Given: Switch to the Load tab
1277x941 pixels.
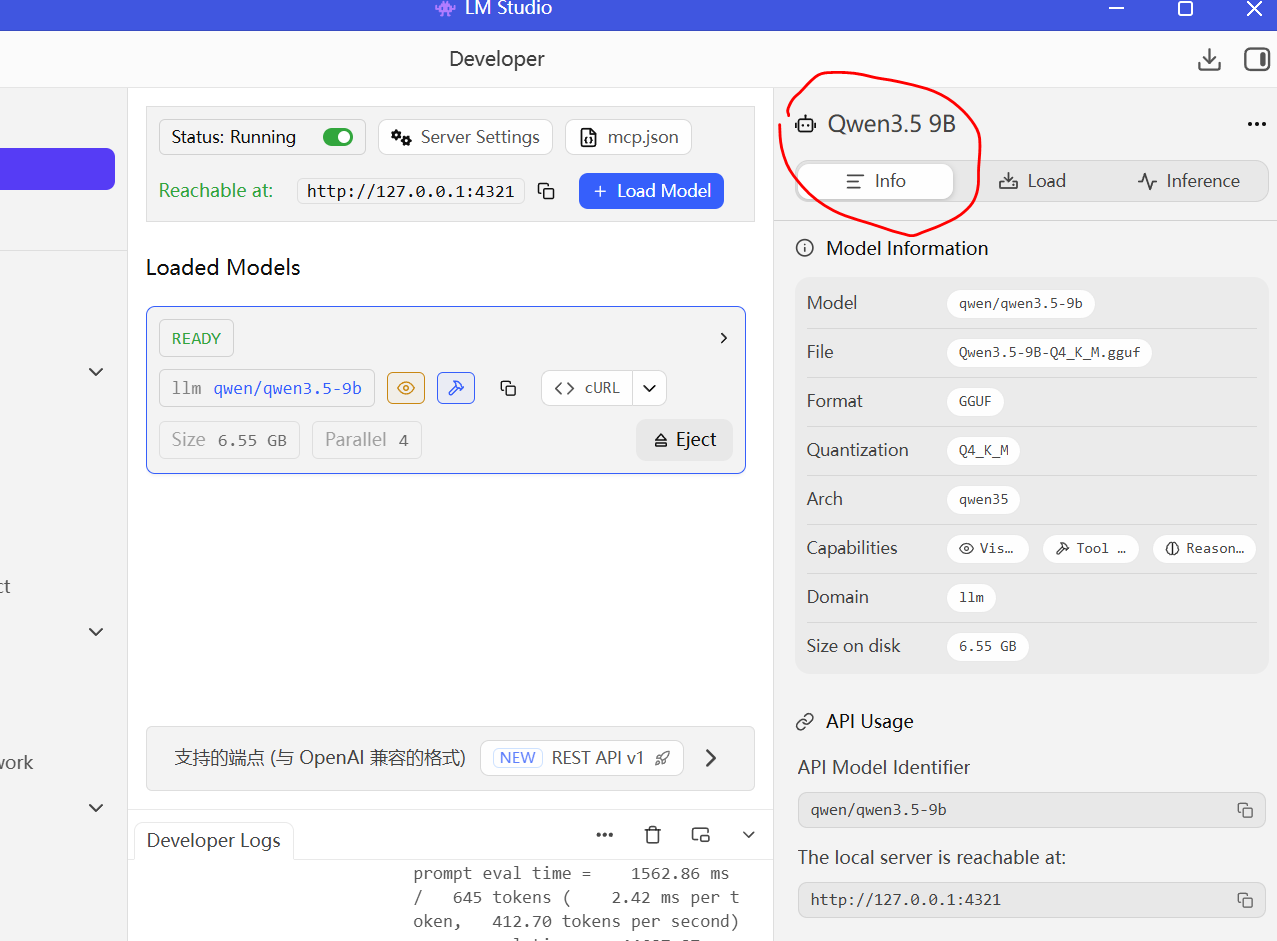Looking at the screenshot, I should pos(1032,181).
